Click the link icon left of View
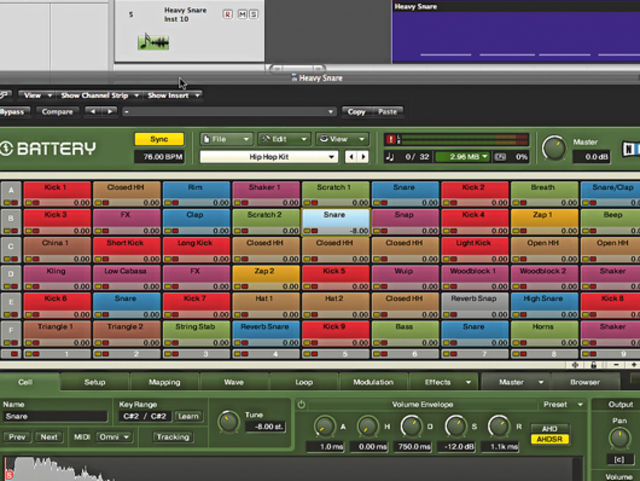 tap(4, 95)
